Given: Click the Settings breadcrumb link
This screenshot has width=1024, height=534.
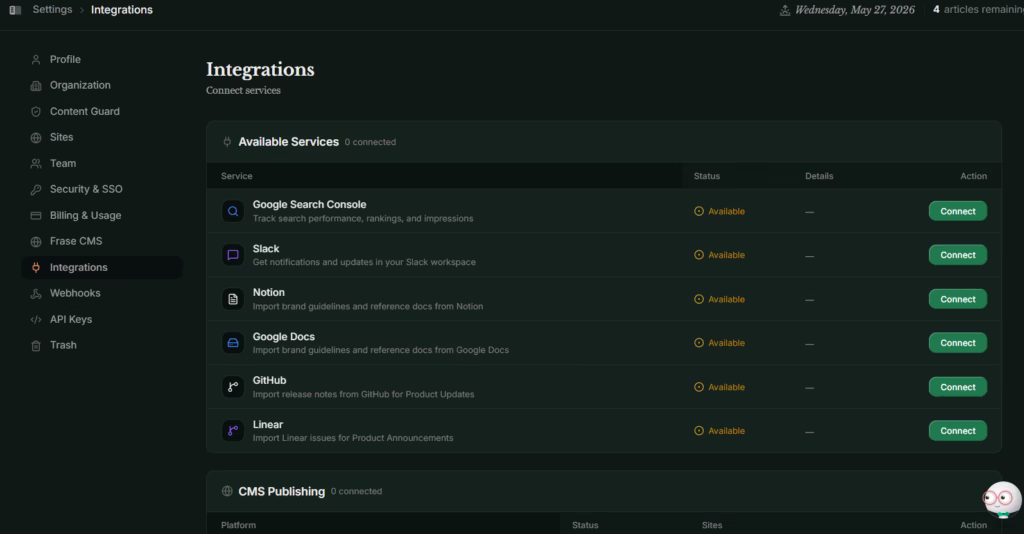Looking at the screenshot, I should click(52, 10).
